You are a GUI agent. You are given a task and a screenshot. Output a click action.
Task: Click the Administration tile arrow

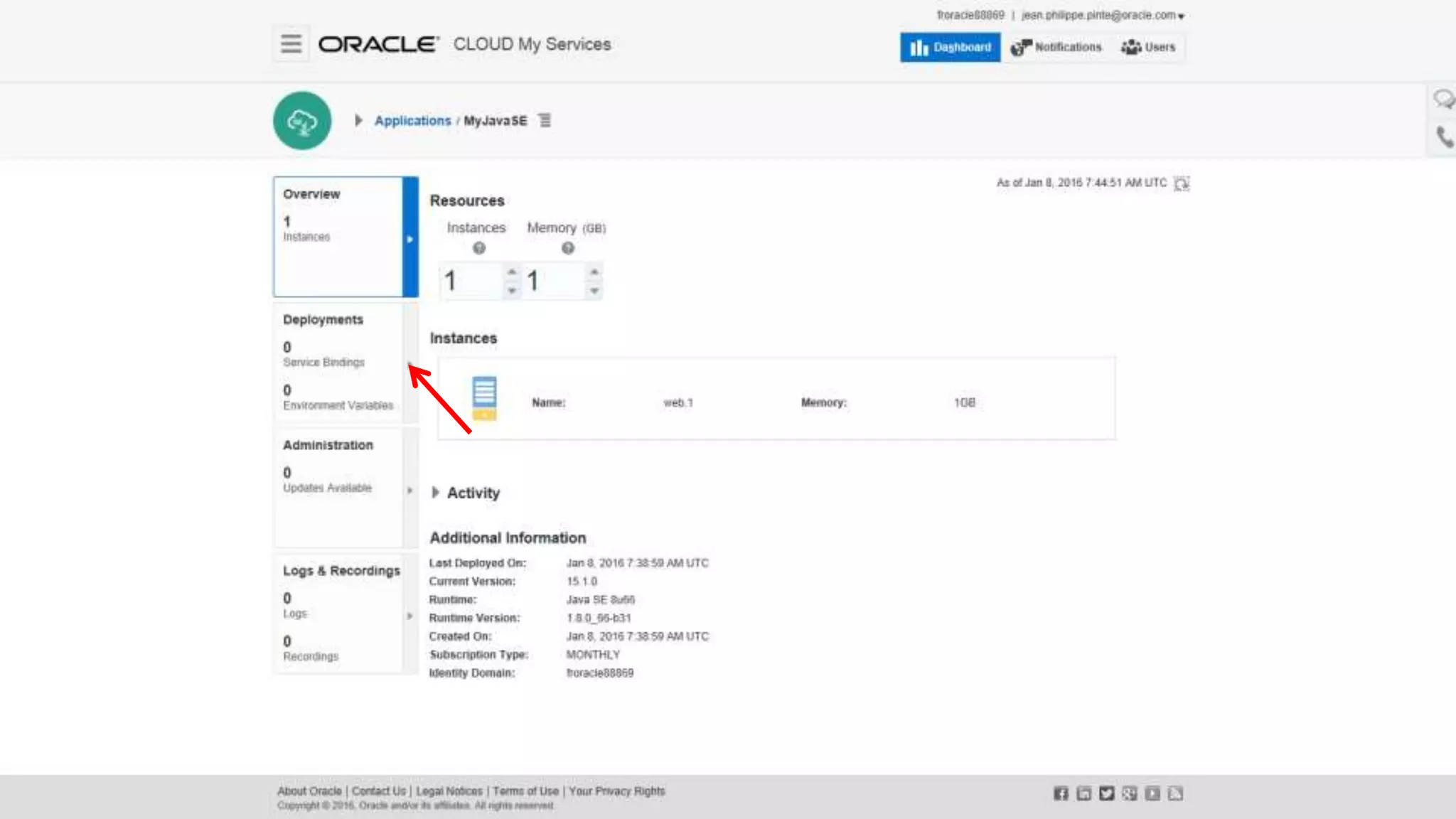[x=410, y=490]
